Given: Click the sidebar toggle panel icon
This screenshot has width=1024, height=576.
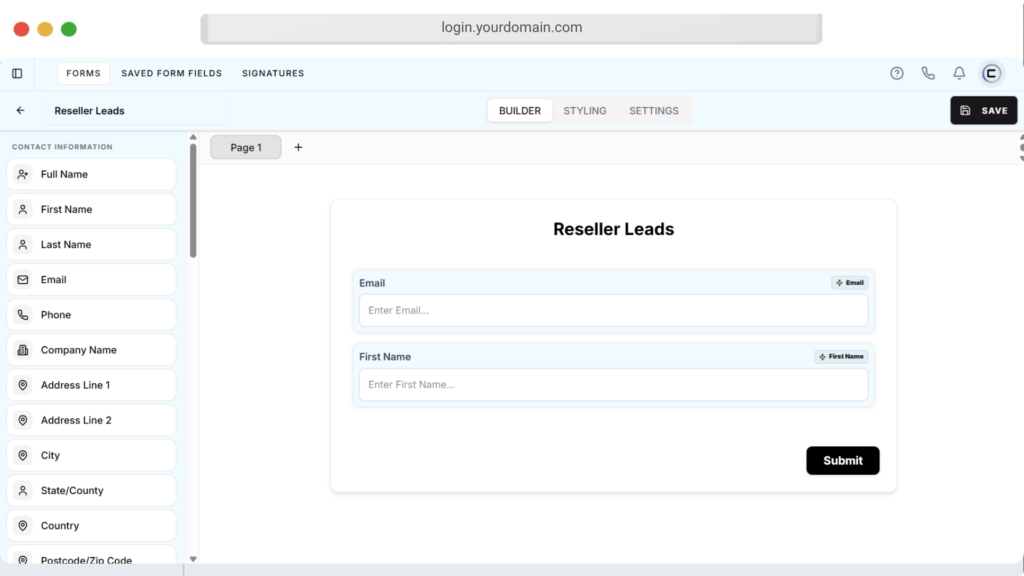Looking at the screenshot, I should click(17, 73).
